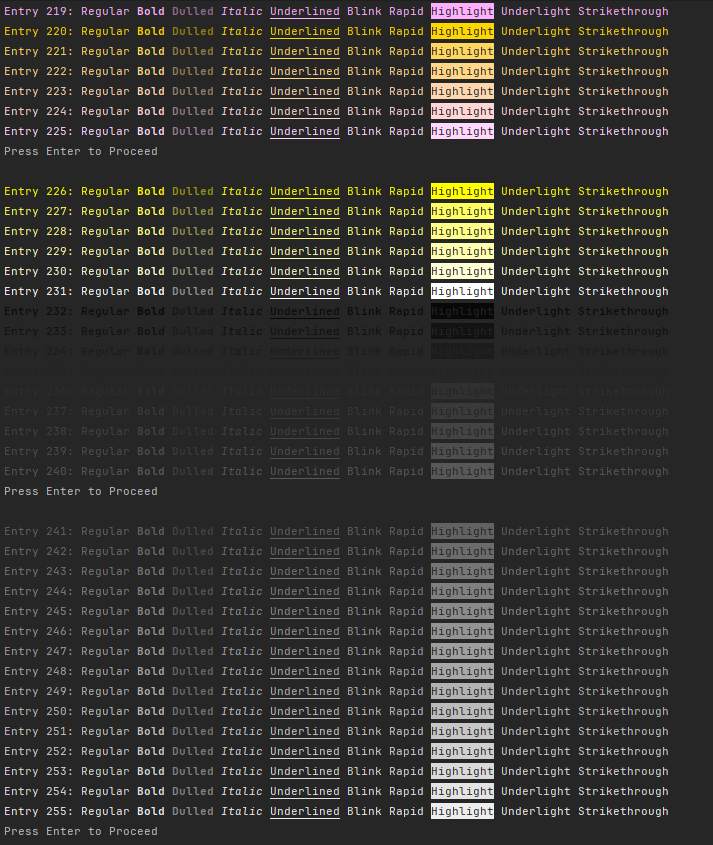Click the Underlined text in Entry 253

point(304,771)
